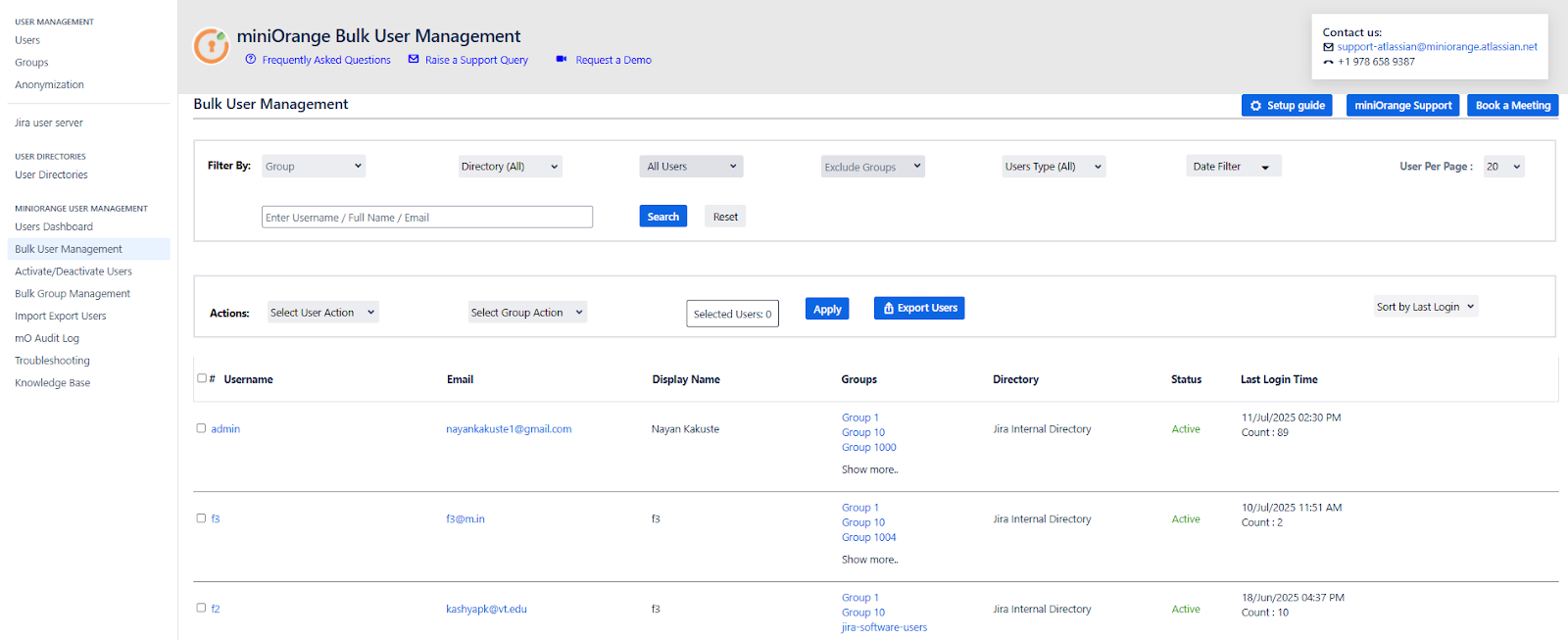This screenshot has height=640, width=1568.
Task: Click the Book a Meeting button
Action: 1512,106
